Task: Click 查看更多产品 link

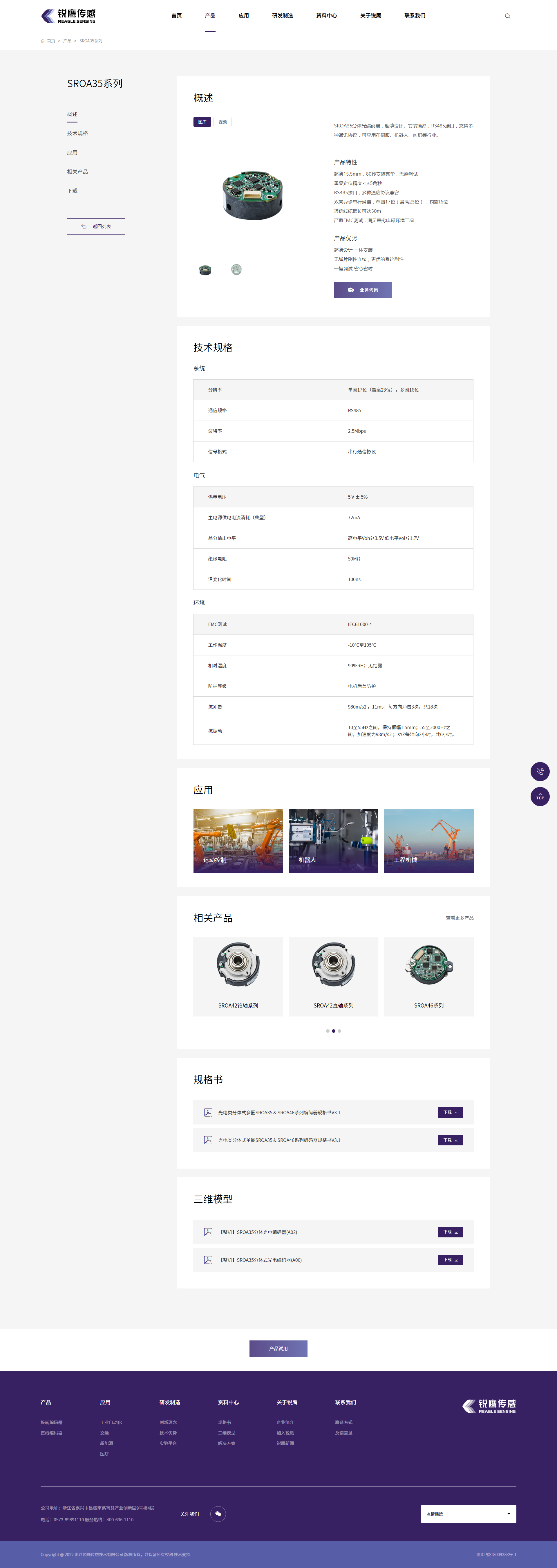Action: (x=460, y=918)
